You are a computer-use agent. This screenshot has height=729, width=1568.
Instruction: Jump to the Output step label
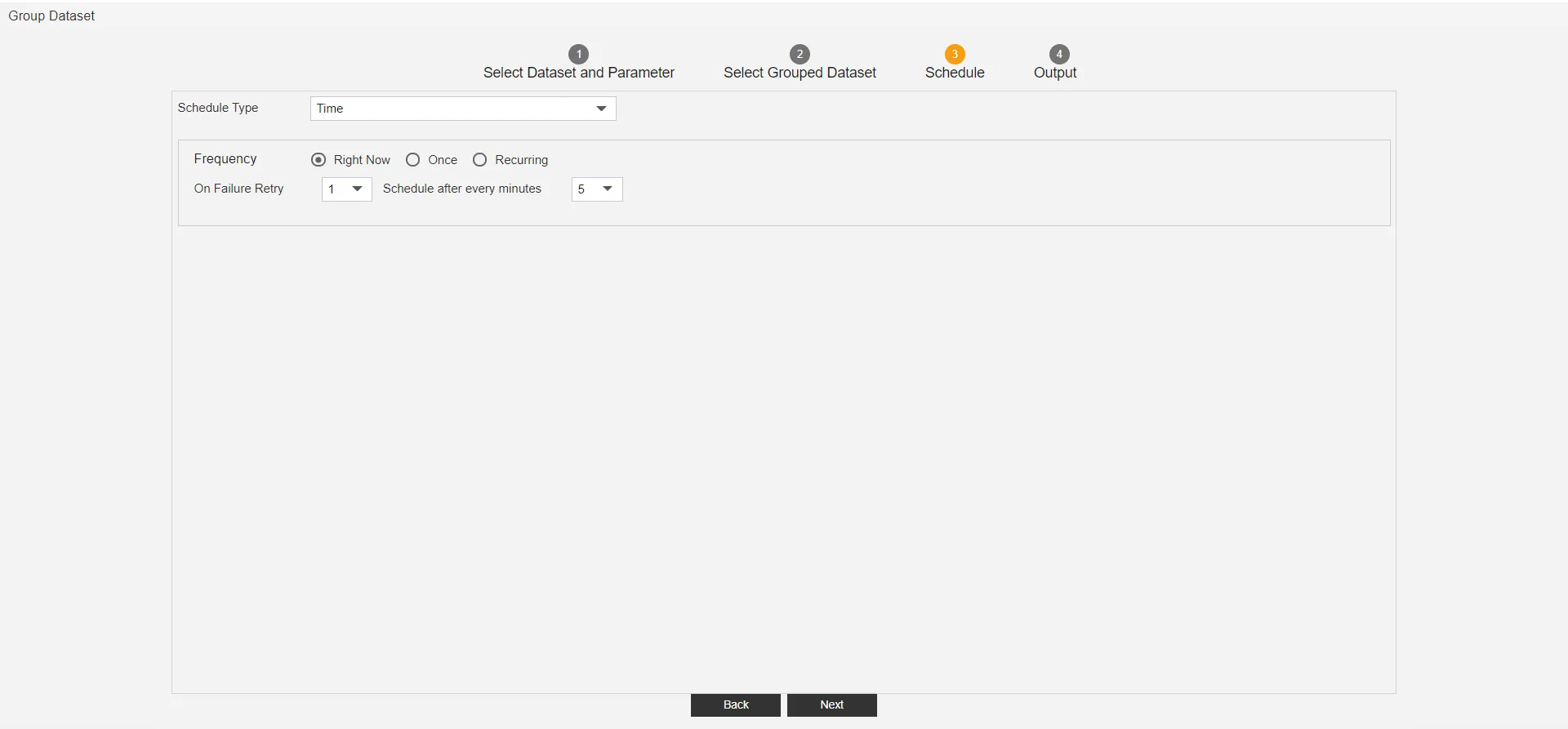click(x=1055, y=73)
